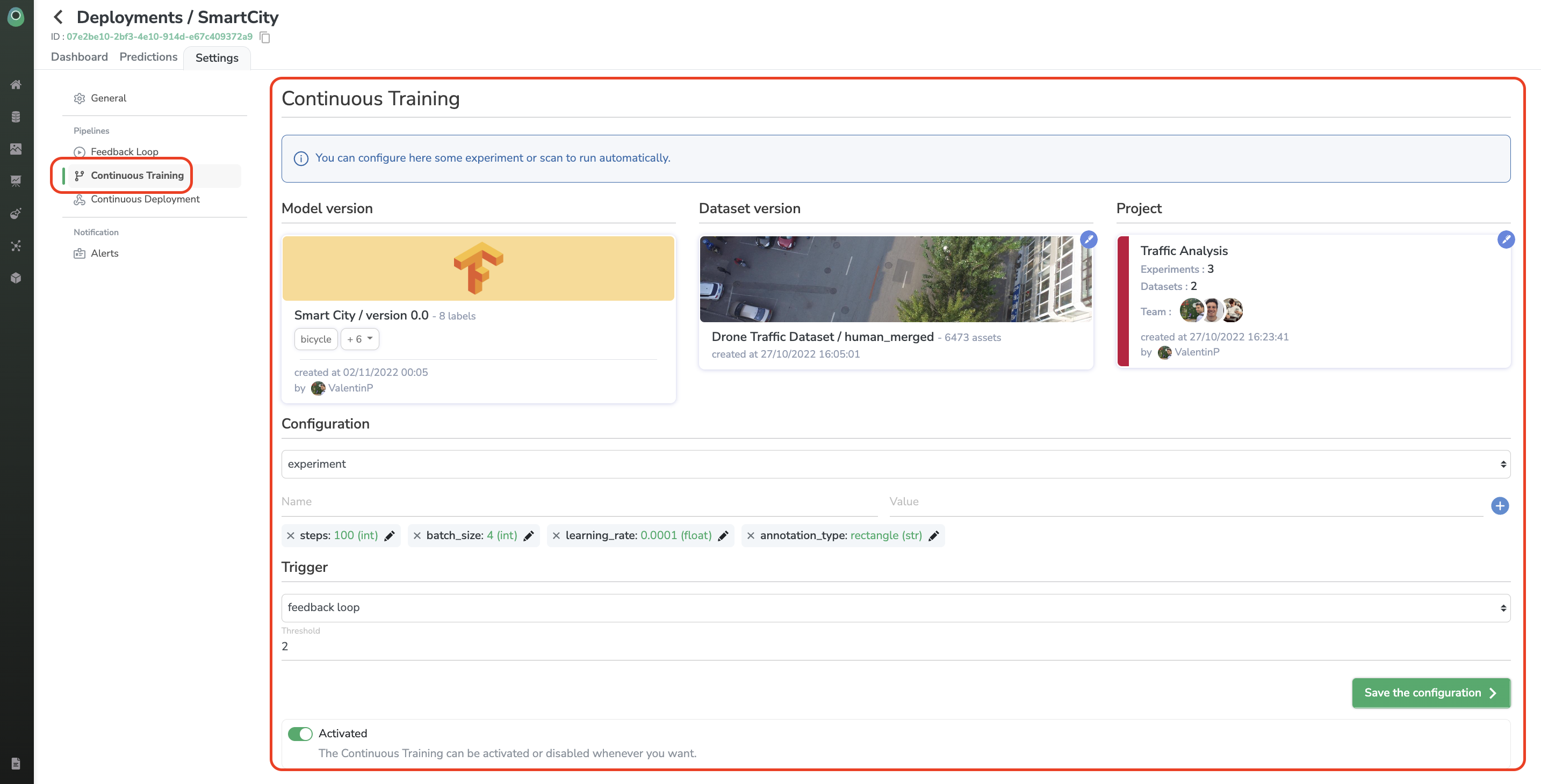Add parameter with the blue plus icon
The image size is (1541, 784).
pyautogui.click(x=1499, y=506)
